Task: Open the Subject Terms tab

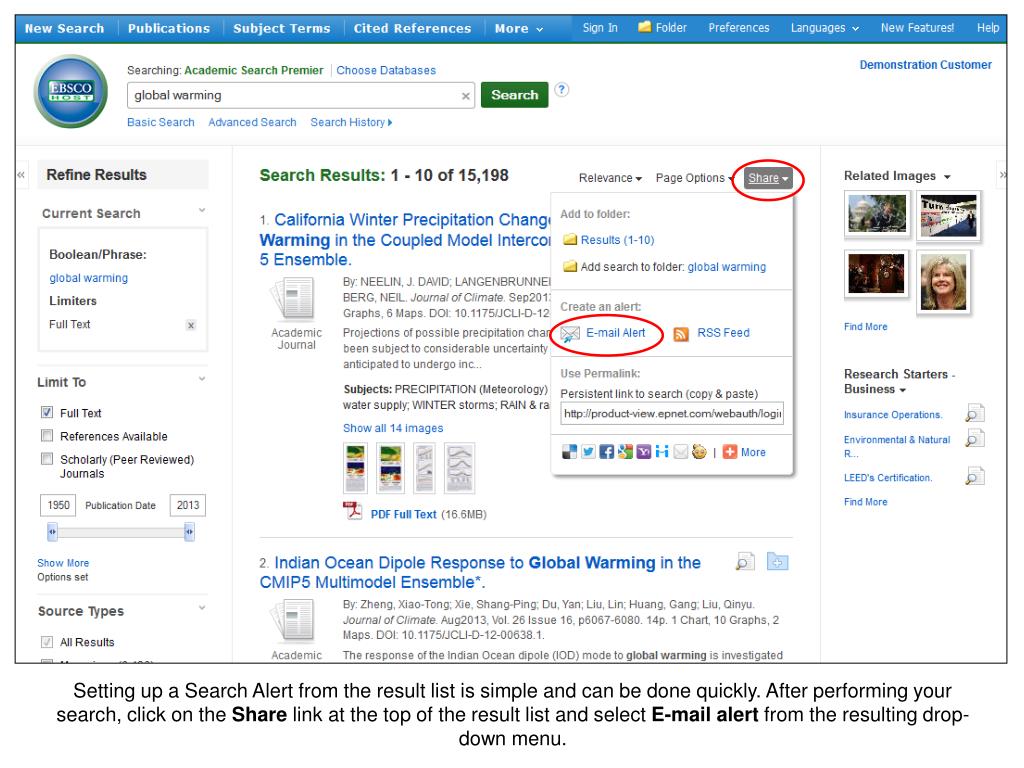Action: pyautogui.click(x=281, y=28)
